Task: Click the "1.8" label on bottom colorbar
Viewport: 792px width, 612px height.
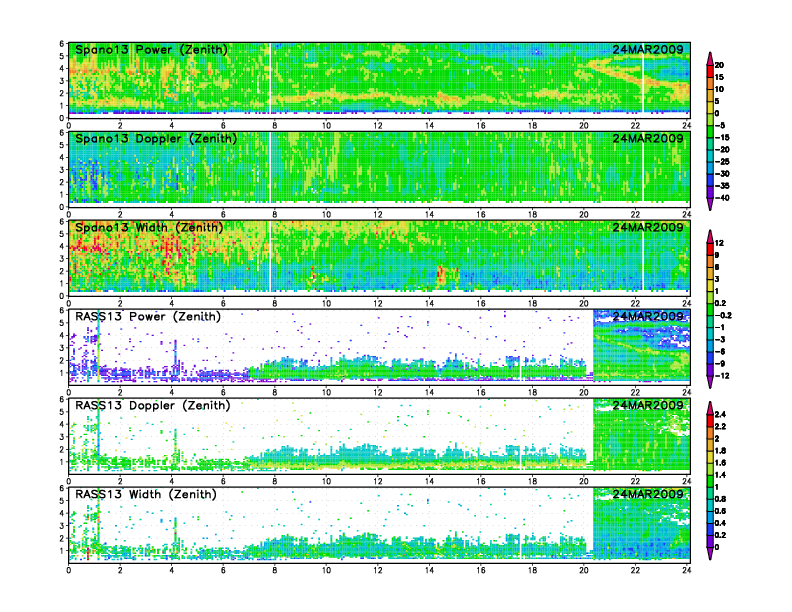Action: 720,451
